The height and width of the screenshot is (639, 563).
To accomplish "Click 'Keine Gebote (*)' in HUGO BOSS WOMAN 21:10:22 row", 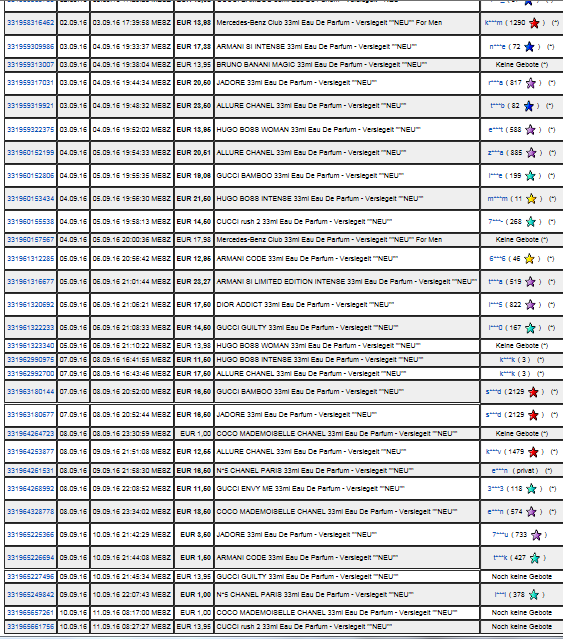I will point(521,346).
